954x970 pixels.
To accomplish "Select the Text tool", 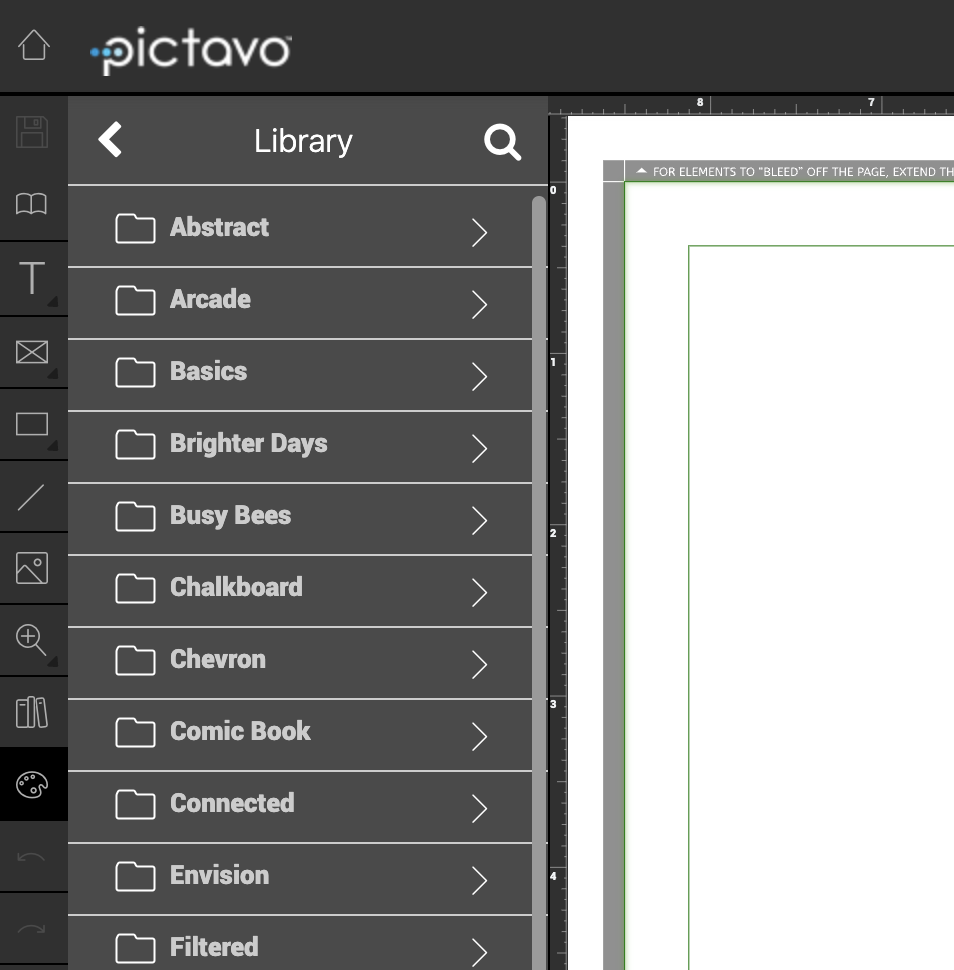I will coord(32,278).
